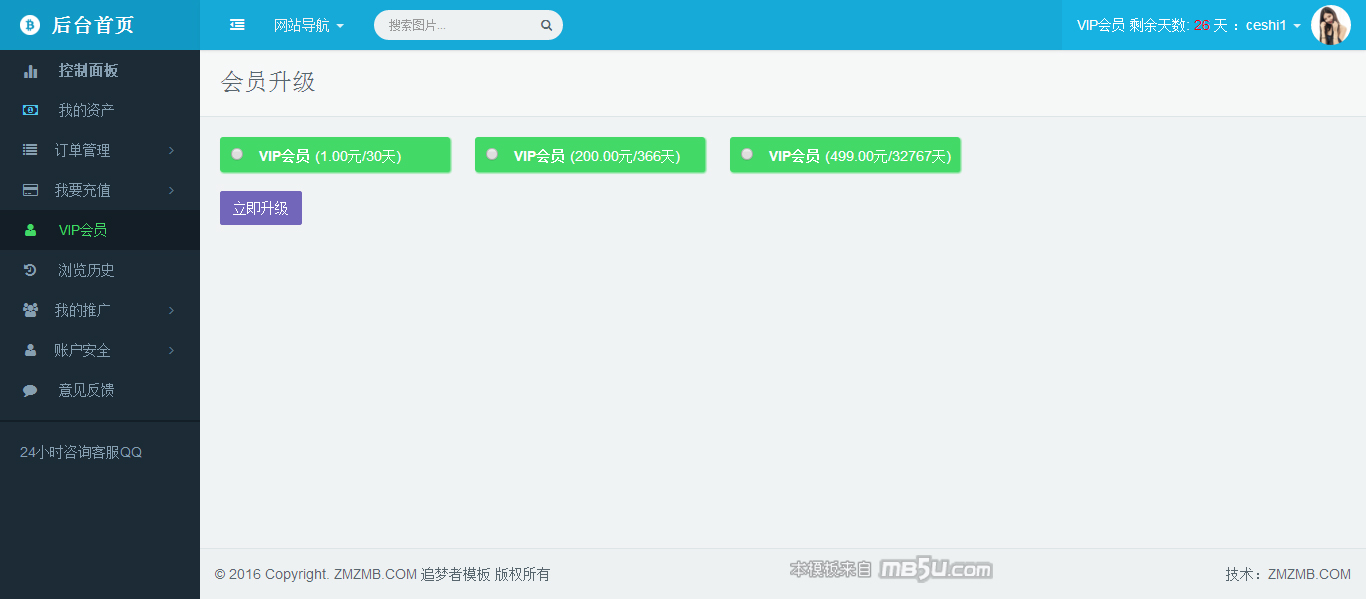Choose the 499.00元/32767天 VIP plan radio

pyautogui.click(x=747, y=154)
